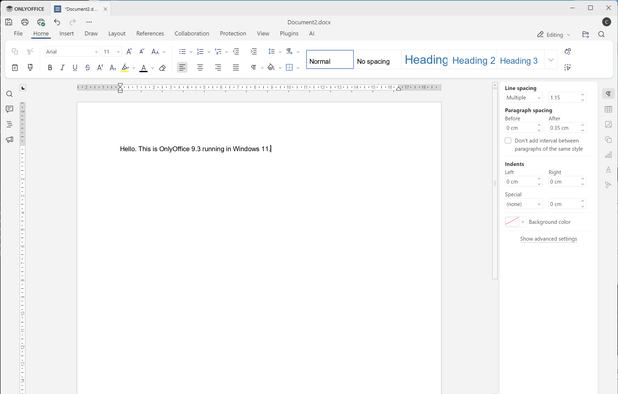The width and height of the screenshot is (618, 394).
Task: Open the Comments panel in left sidebar
Action: pos(9,109)
